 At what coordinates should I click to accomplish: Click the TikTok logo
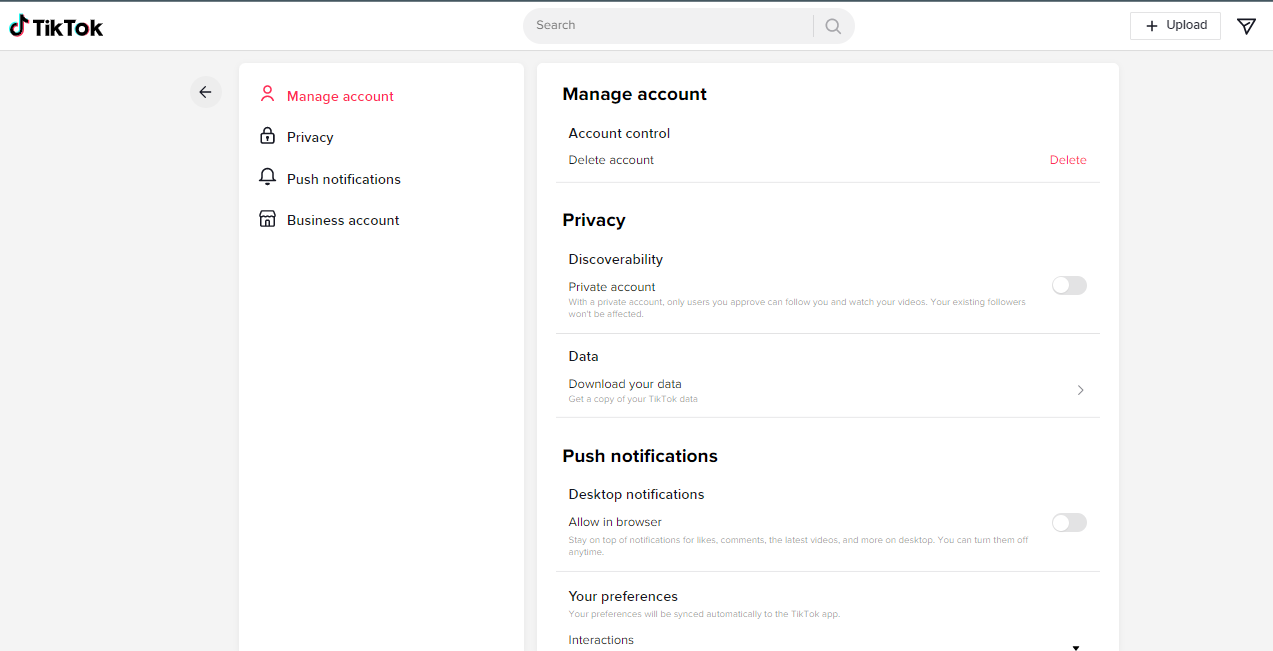(56, 27)
